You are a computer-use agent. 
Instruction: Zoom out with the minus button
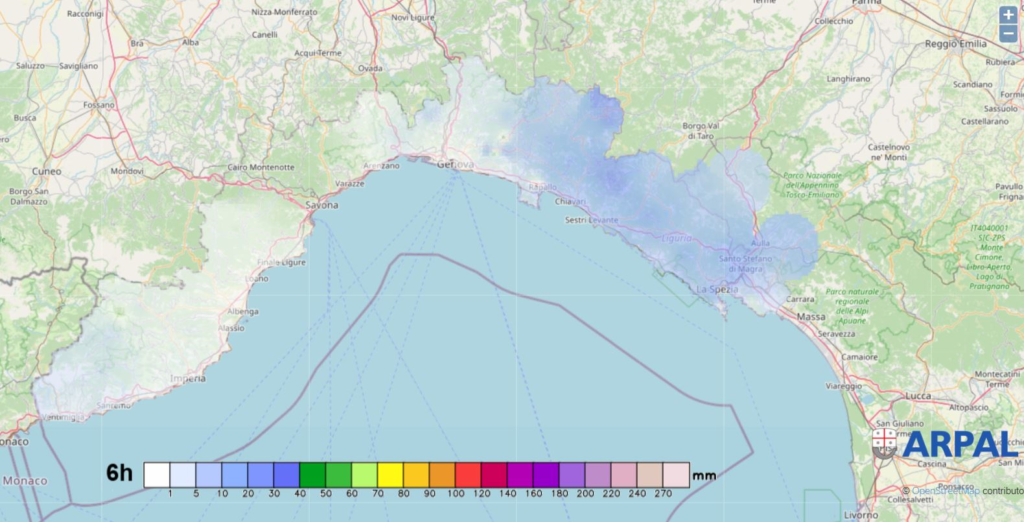1008,34
